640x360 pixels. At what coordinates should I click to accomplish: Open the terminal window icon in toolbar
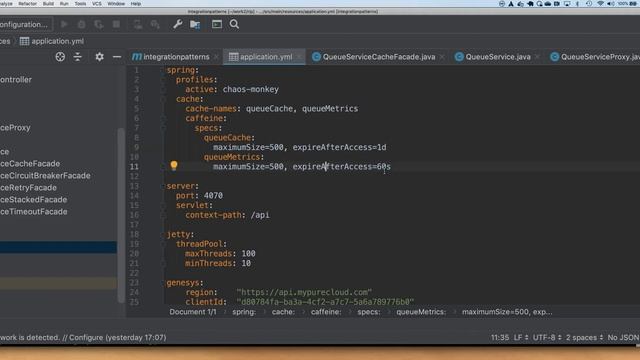(x=217, y=24)
